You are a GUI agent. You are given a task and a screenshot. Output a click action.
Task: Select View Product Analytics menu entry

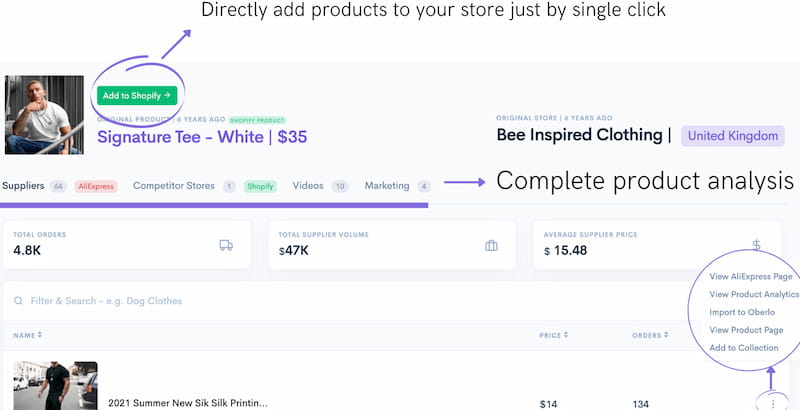point(754,294)
